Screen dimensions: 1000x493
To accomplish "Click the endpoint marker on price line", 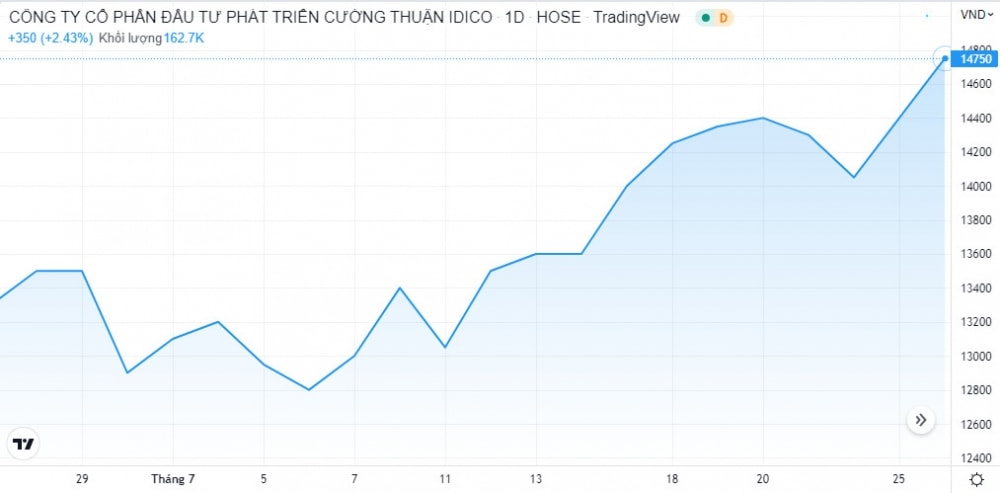I will pos(945,58).
